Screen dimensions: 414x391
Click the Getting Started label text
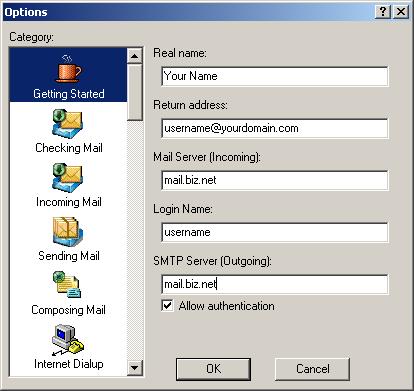tap(69, 94)
